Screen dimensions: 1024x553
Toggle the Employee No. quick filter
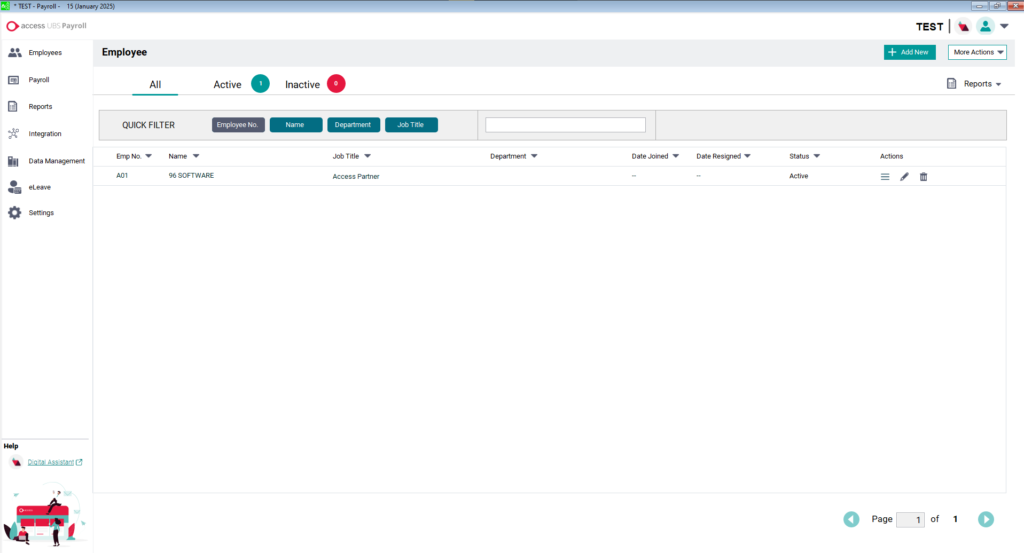tap(238, 125)
